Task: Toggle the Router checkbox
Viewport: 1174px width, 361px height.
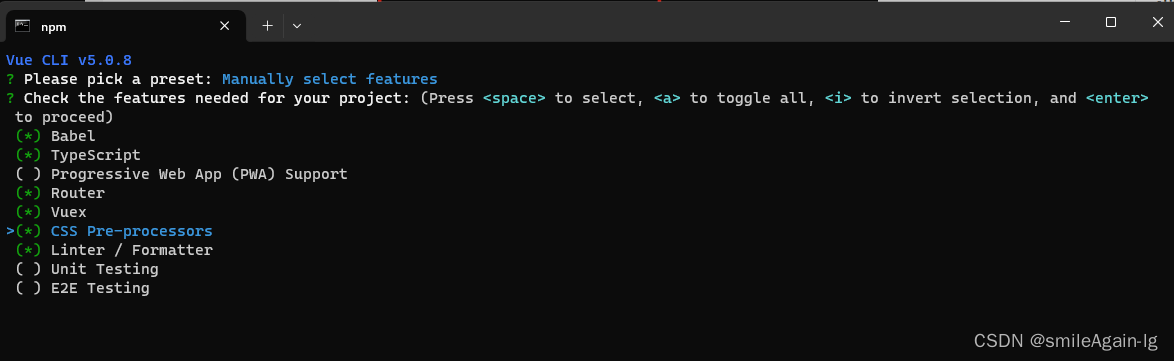Action: pyautogui.click(x=28, y=193)
